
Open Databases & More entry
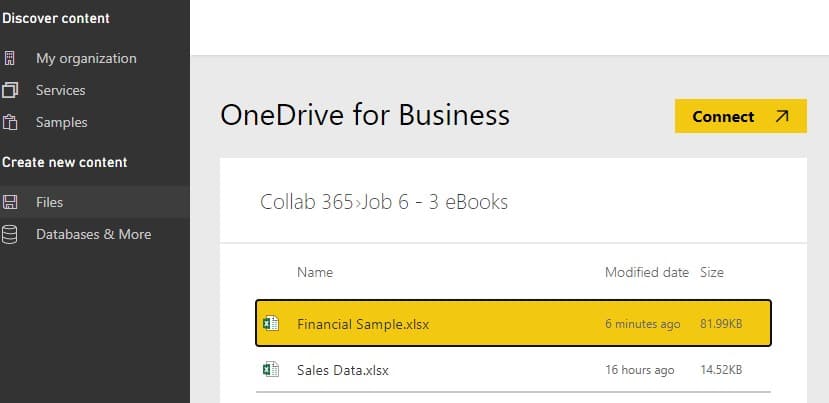pos(93,234)
